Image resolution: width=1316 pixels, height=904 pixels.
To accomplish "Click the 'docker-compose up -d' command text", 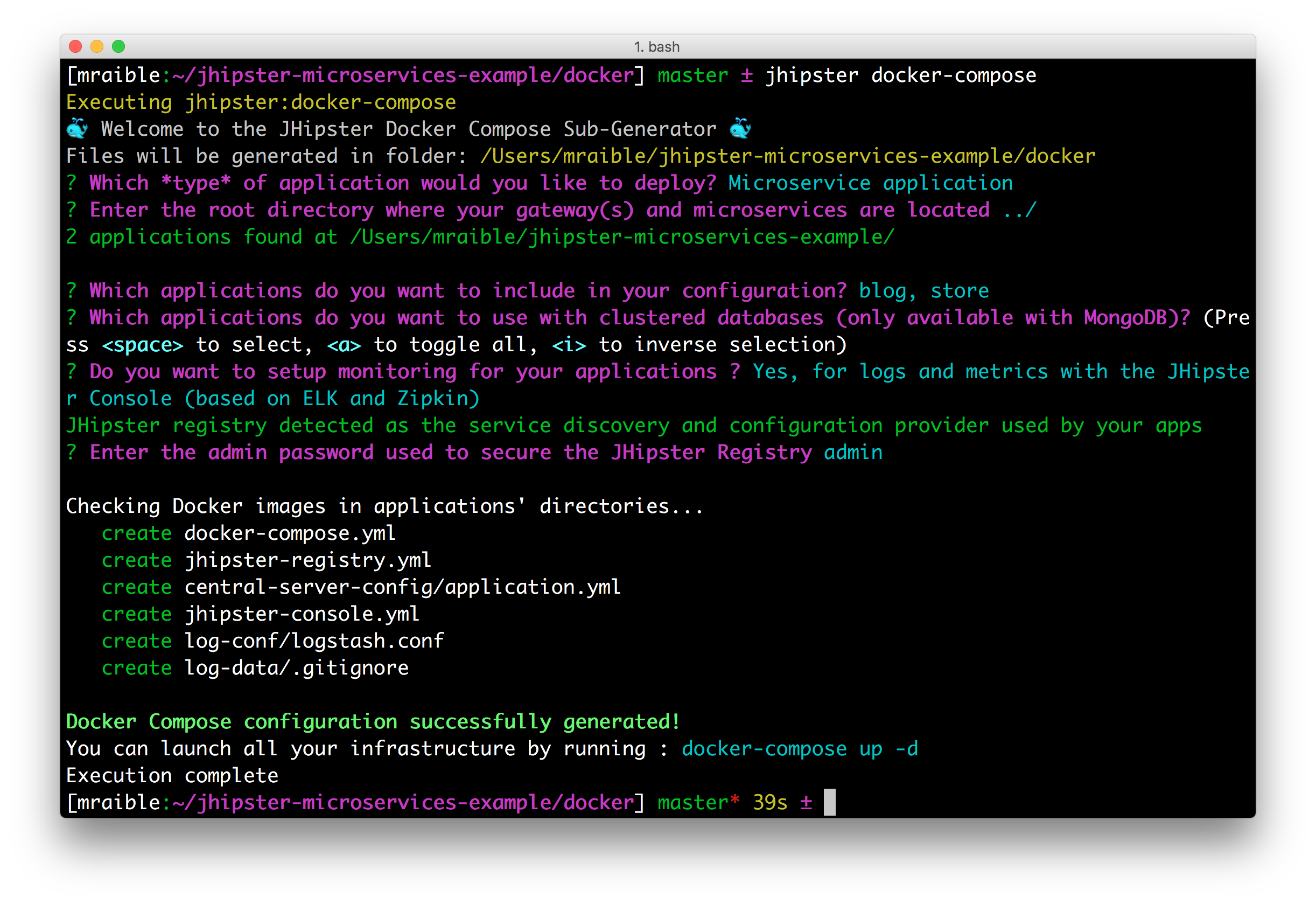I will point(799,749).
